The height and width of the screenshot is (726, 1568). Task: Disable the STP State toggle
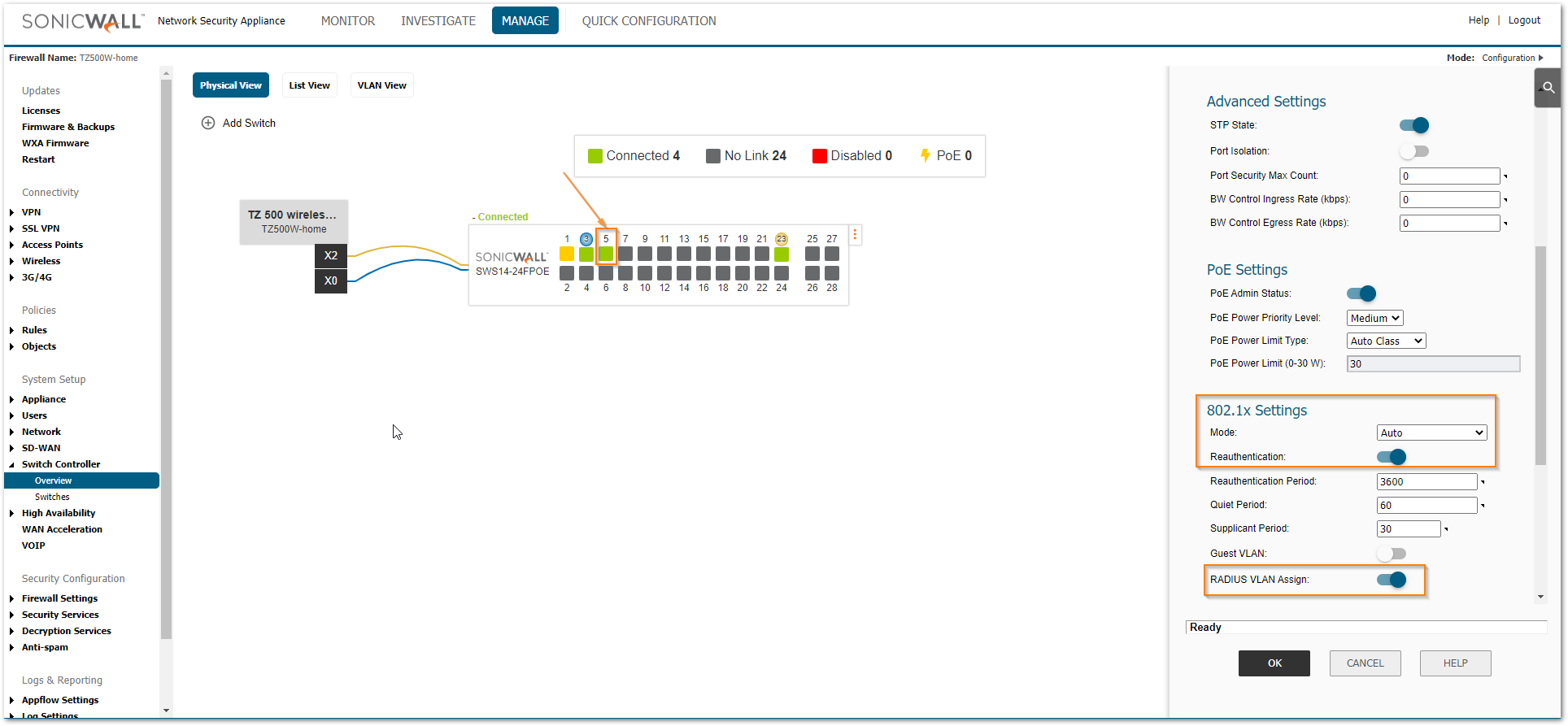[1413, 125]
